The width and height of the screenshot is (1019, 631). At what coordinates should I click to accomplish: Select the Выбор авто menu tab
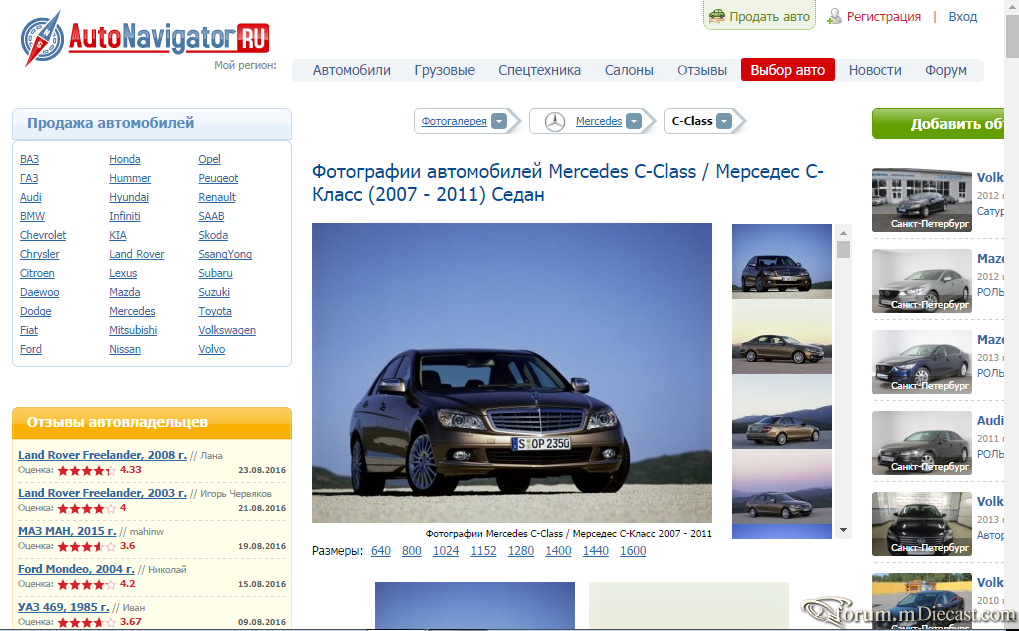pyautogui.click(x=788, y=70)
